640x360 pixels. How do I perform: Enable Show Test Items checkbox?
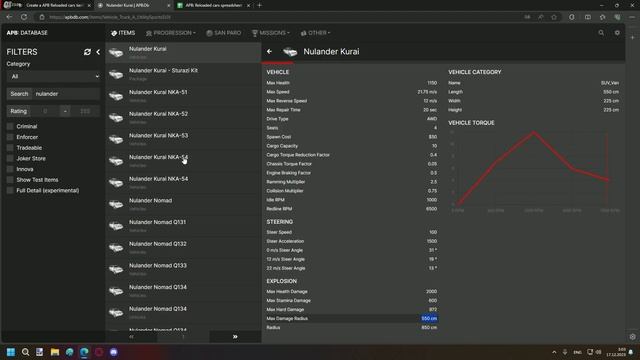click(10, 180)
